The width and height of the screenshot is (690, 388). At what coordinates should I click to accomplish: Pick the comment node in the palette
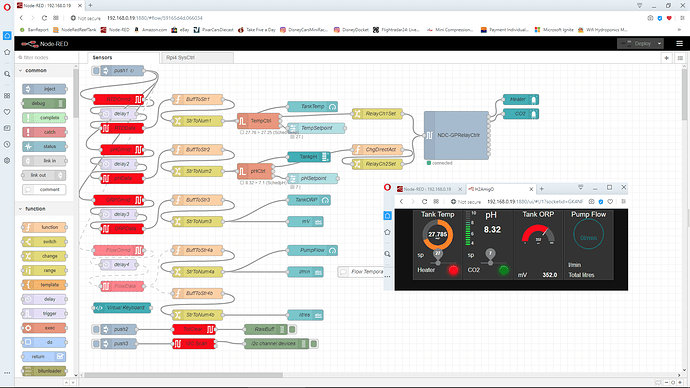44,190
